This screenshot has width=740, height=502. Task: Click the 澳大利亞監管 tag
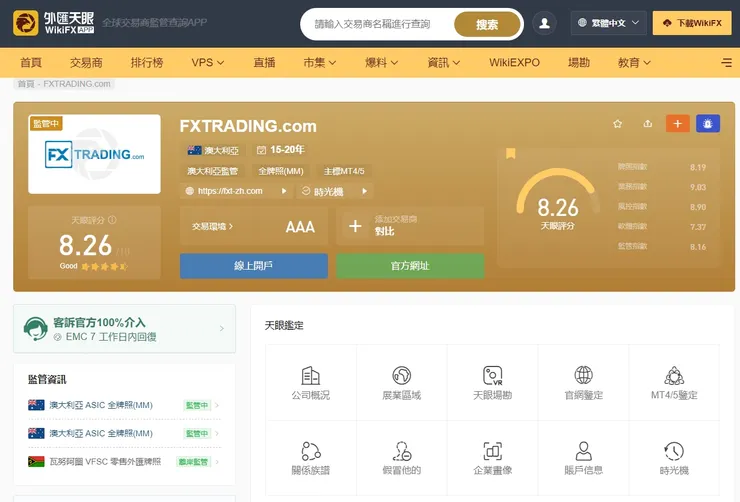[212, 171]
